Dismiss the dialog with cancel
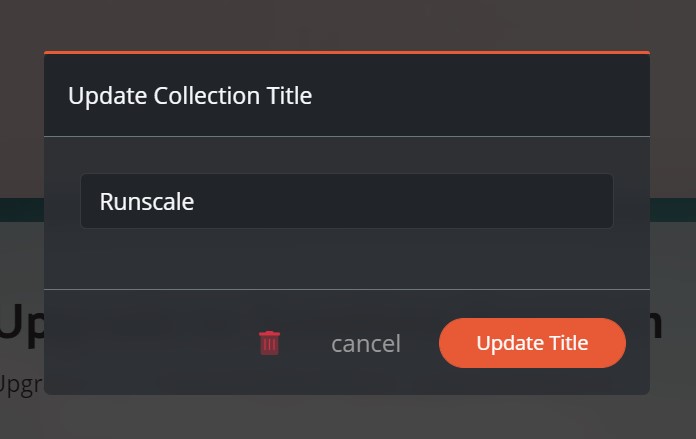The width and height of the screenshot is (696, 439). coord(365,344)
